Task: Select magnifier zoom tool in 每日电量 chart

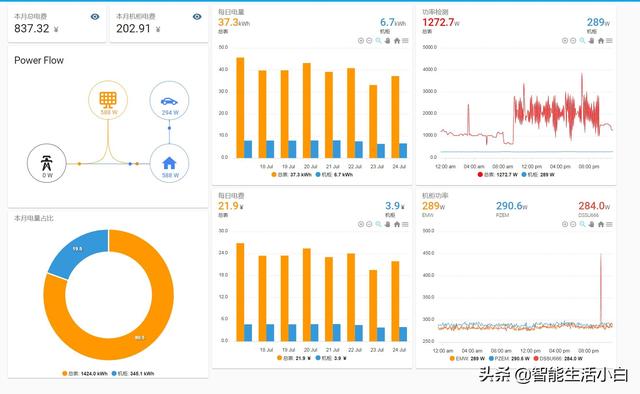Action: (x=378, y=41)
